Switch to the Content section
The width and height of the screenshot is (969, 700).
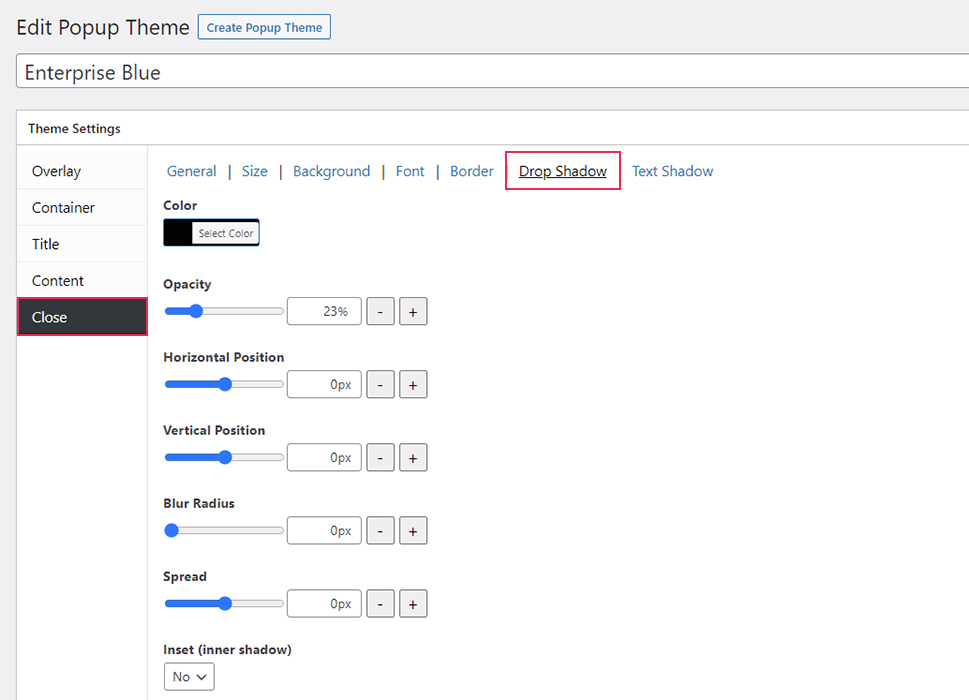[x=56, y=280]
